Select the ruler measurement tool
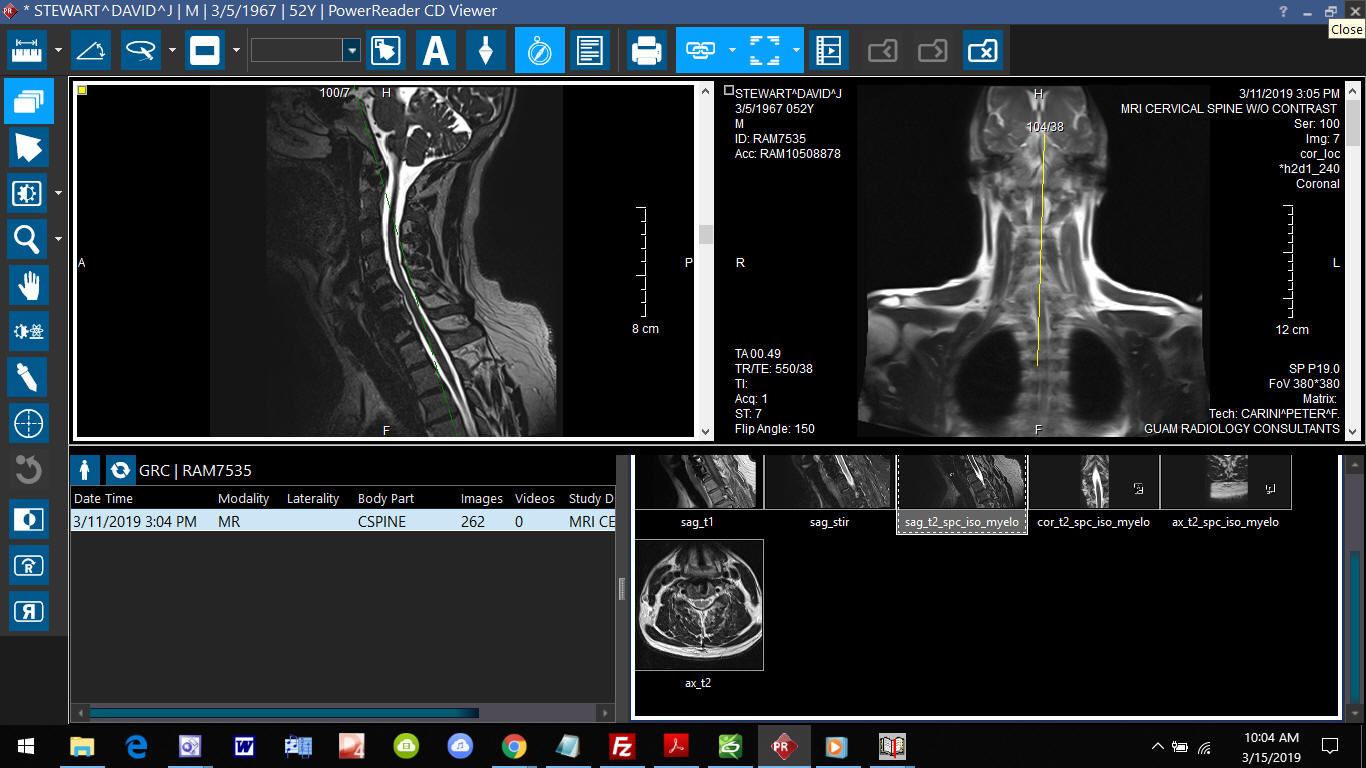The width and height of the screenshot is (1366, 768). click(x=27, y=50)
